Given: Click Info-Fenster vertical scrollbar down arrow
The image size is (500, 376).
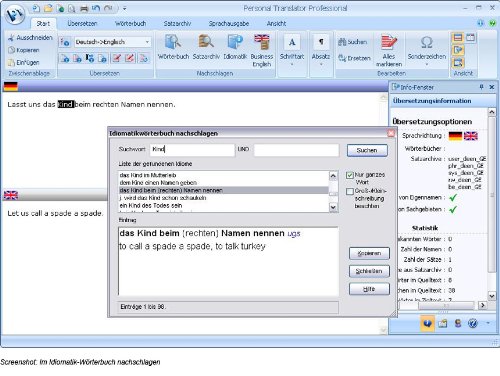Looking at the screenshot, I should point(492,296).
